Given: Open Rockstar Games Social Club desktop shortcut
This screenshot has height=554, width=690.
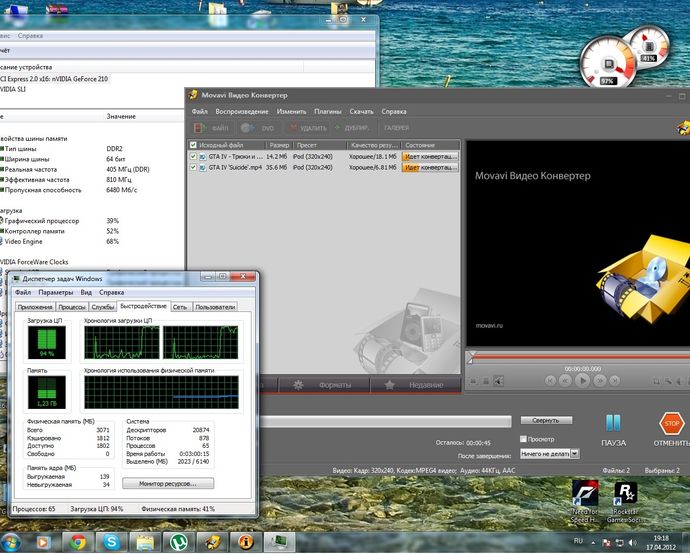Looking at the screenshot, I should (625, 502).
